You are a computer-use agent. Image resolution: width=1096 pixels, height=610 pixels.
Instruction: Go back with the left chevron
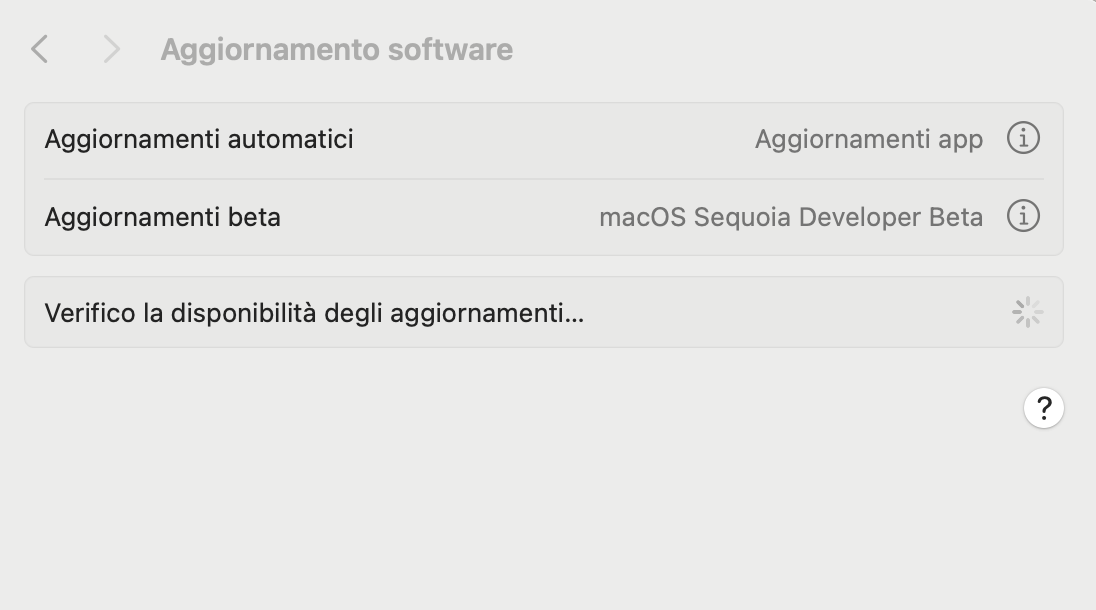40,49
